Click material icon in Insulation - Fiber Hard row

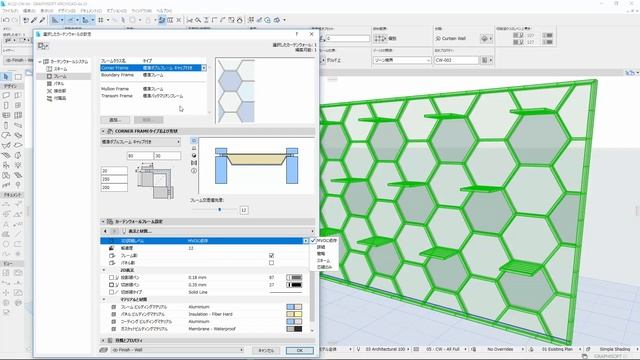(113, 314)
